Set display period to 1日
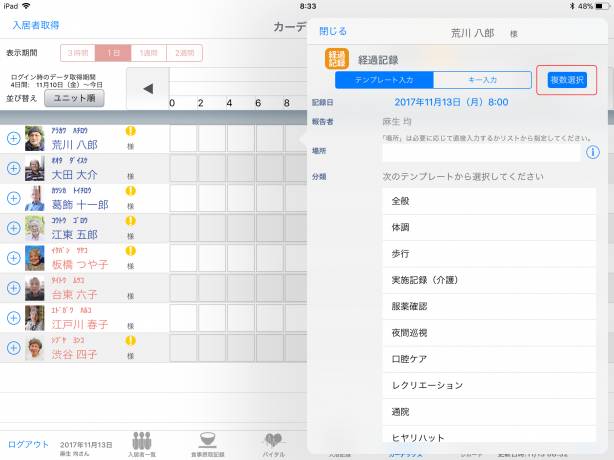 tap(113, 53)
